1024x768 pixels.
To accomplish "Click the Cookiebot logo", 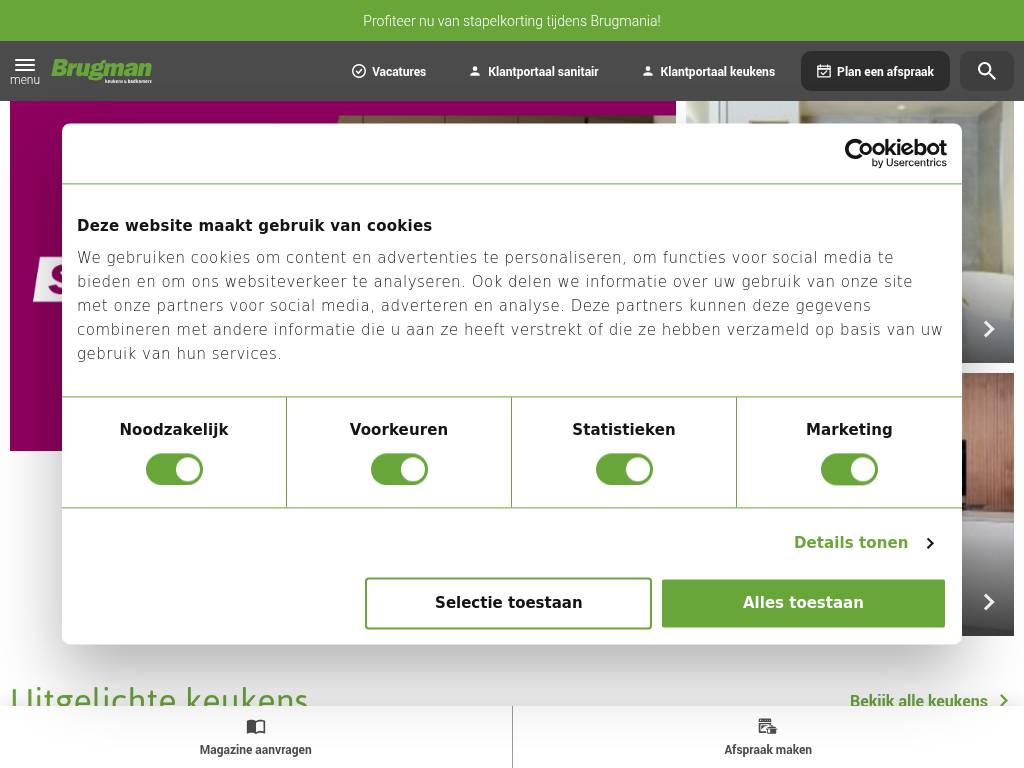I will [x=895, y=153].
